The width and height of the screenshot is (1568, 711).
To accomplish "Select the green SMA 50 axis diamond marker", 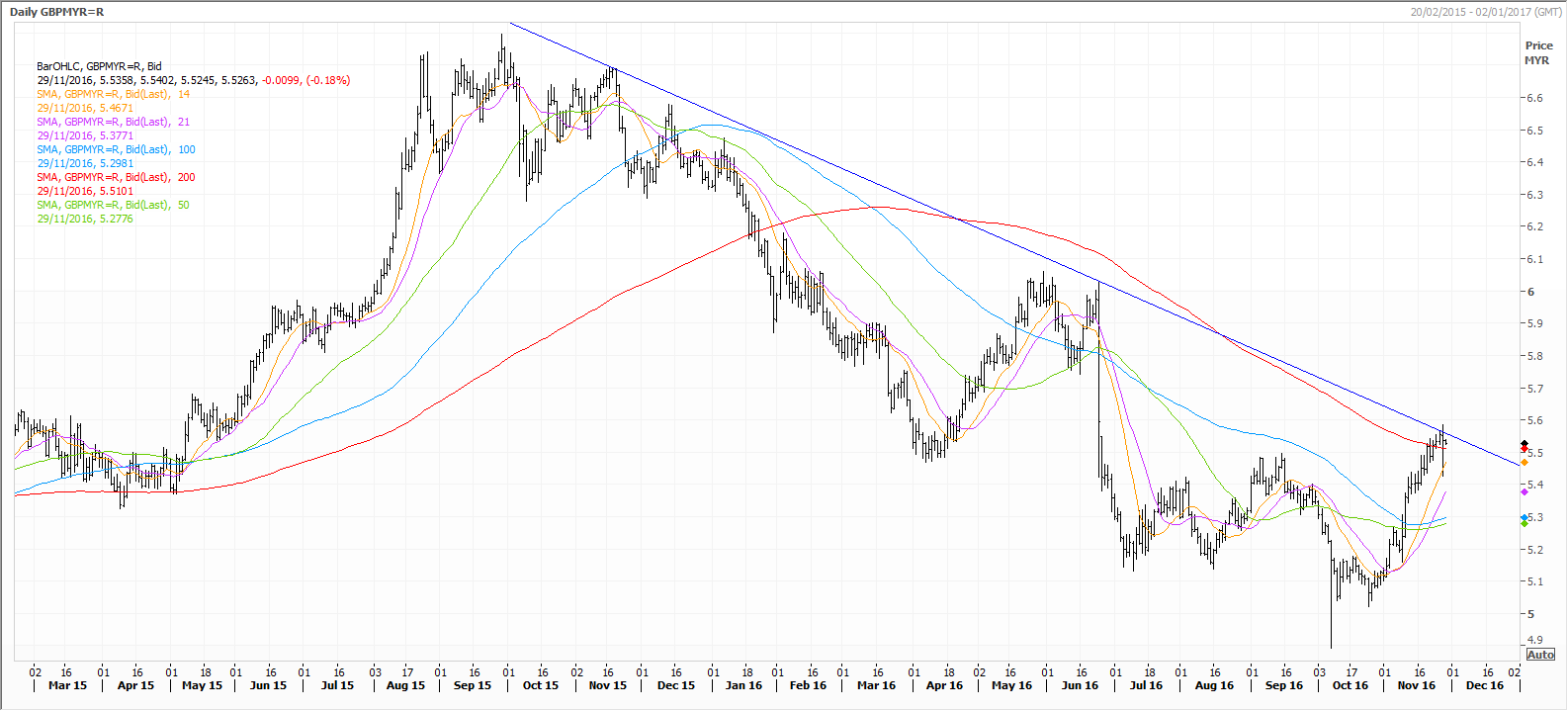I will [1524, 523].
